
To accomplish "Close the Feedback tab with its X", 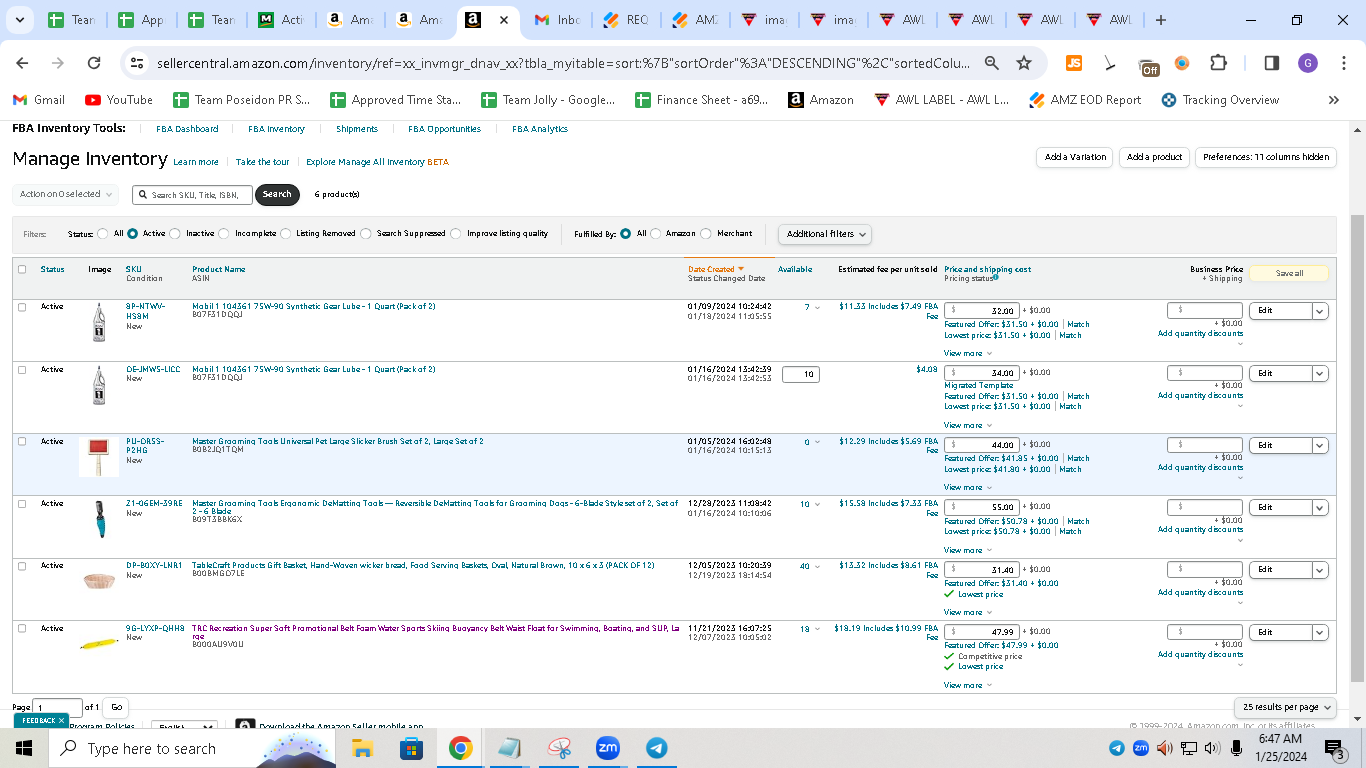I will pos(61,720).
